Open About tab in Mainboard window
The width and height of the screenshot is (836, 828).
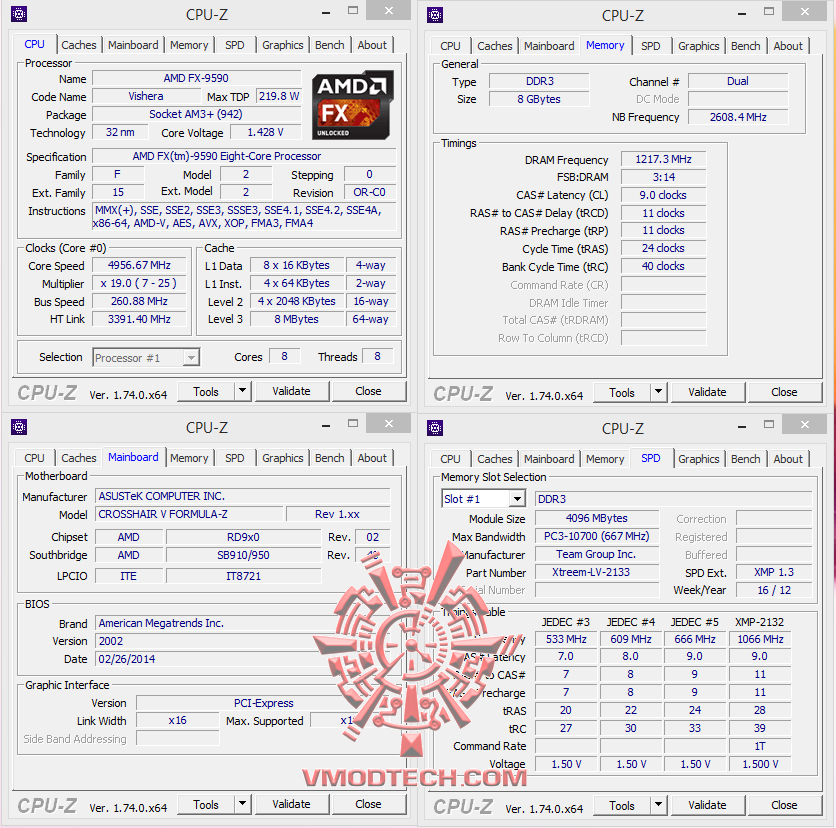click(372, 458)
